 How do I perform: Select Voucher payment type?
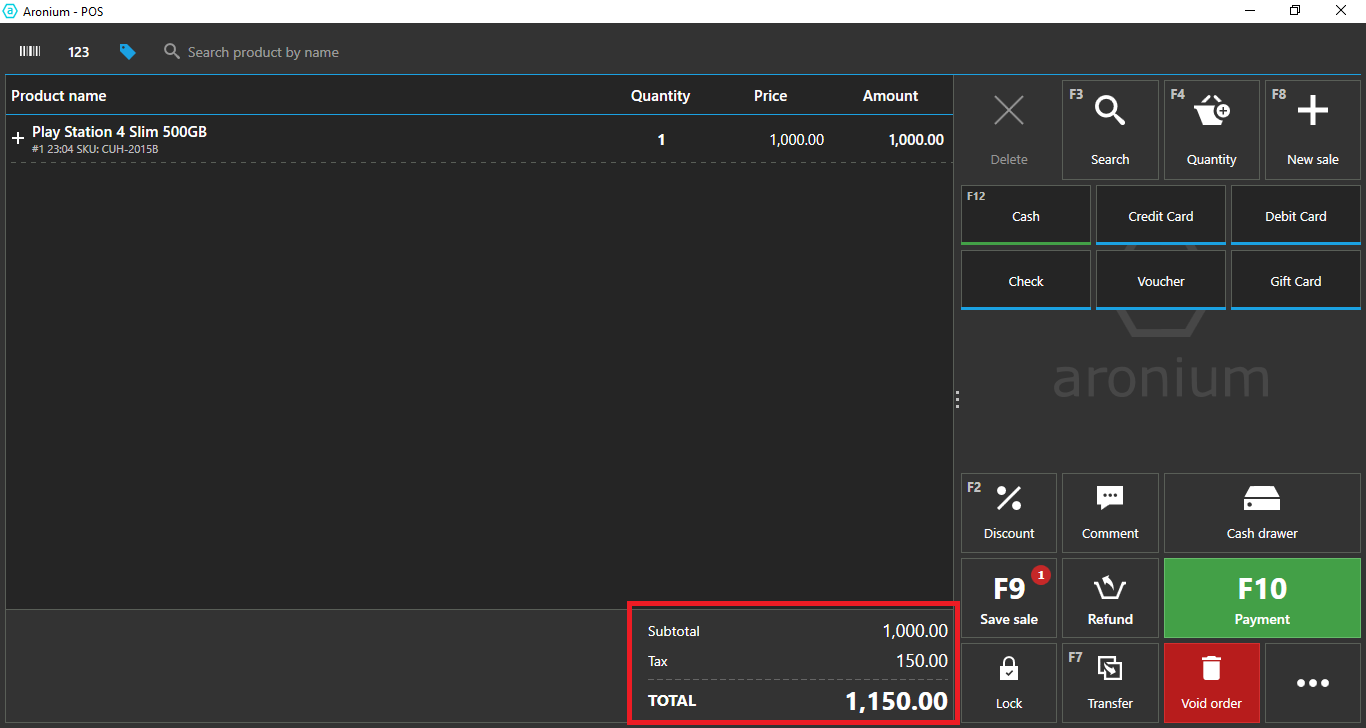1160,280
